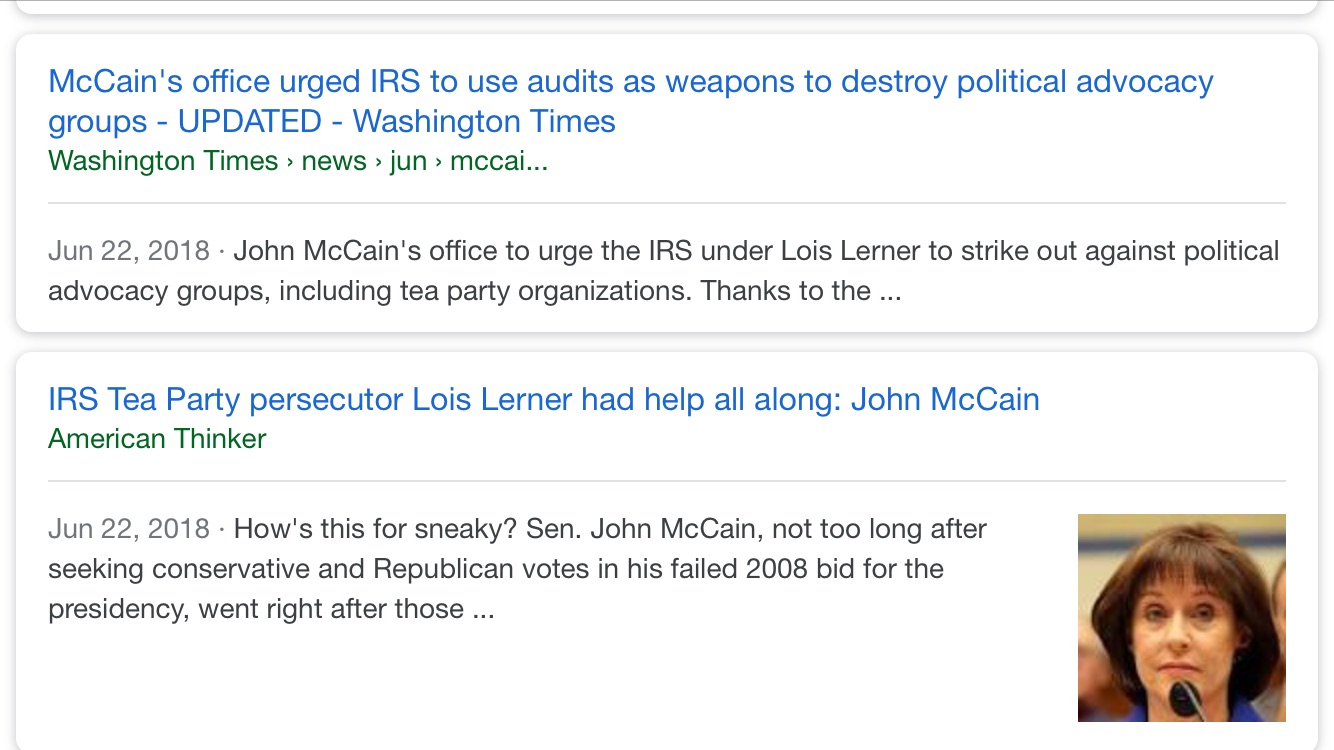Open the "McCain's office urged IRS" headline link

pos(631,101)
